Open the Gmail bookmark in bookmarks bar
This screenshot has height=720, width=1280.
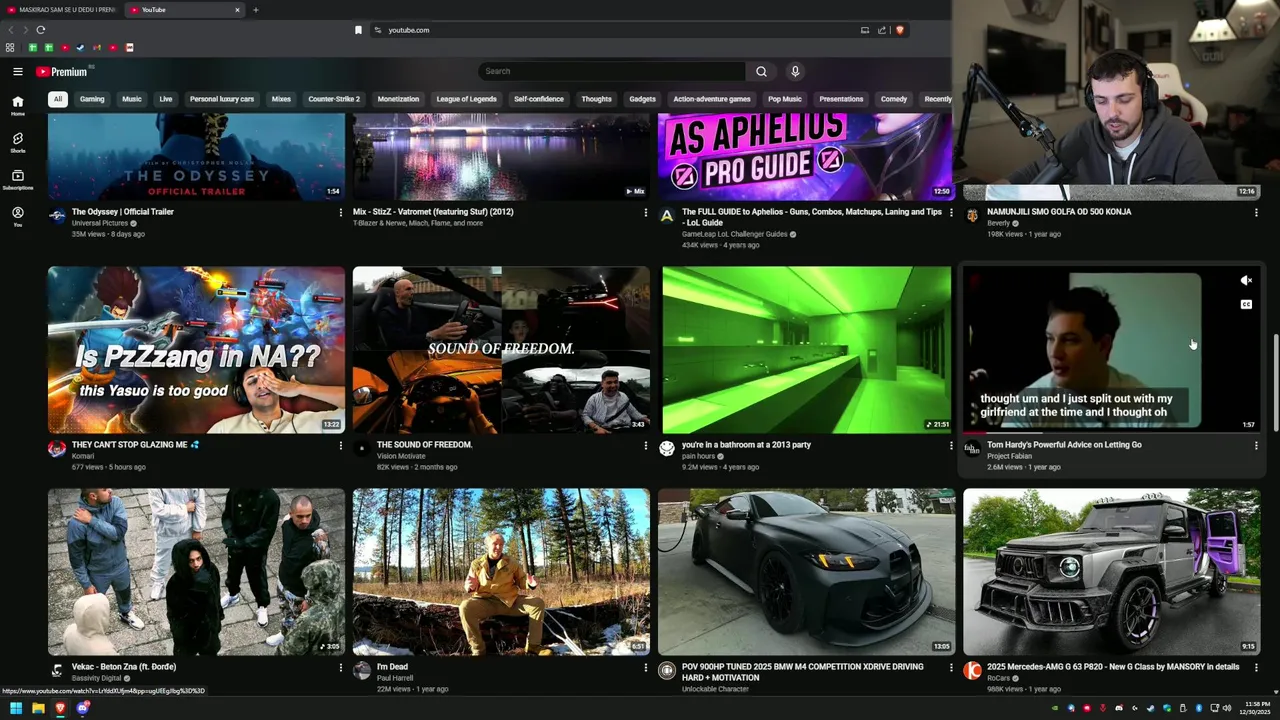(x=96, y=47)
